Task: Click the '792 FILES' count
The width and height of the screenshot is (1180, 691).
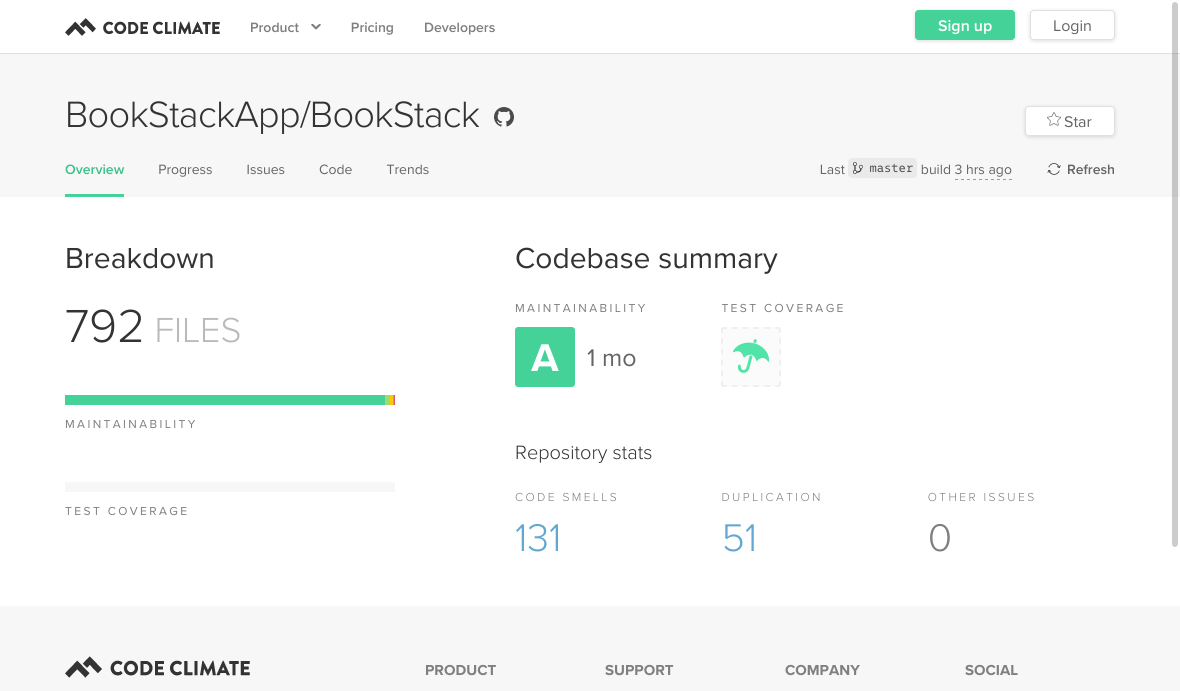Action: pos(153,327)
